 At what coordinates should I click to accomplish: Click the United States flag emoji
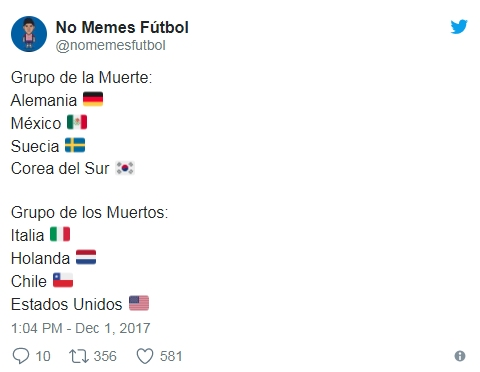pyautogui.click(x=139, y=303)
